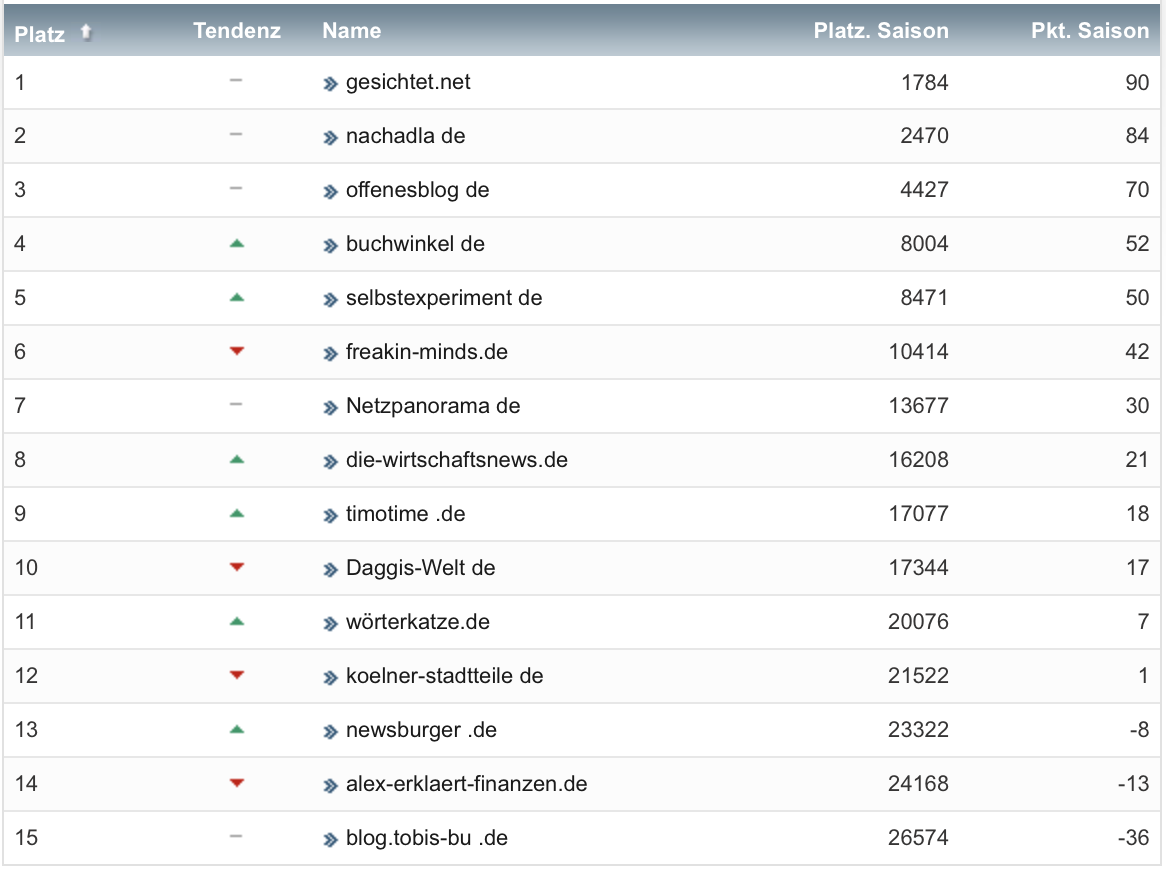Click season points value -36
This screenshot has height=870, width=1166.
[1133, 838]
